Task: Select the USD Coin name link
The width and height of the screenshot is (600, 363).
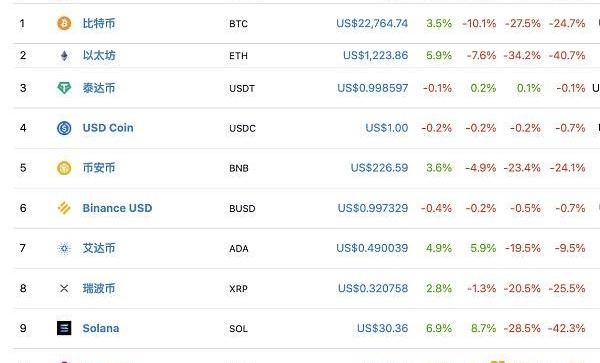Action: (108, 128)
